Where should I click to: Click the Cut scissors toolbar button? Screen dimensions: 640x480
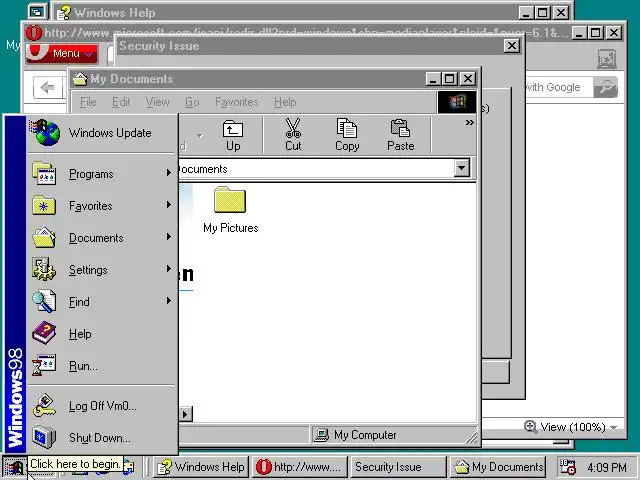293,136
